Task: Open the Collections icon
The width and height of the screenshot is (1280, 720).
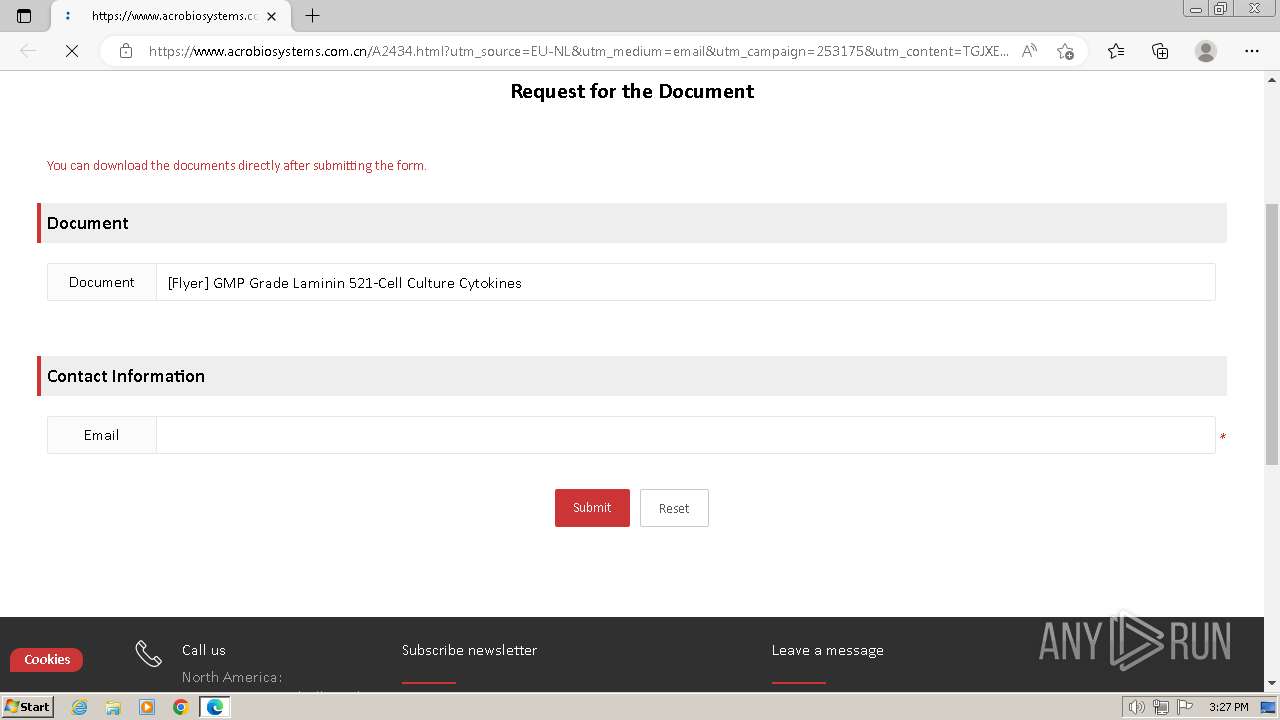Action: pos(1160,51)
